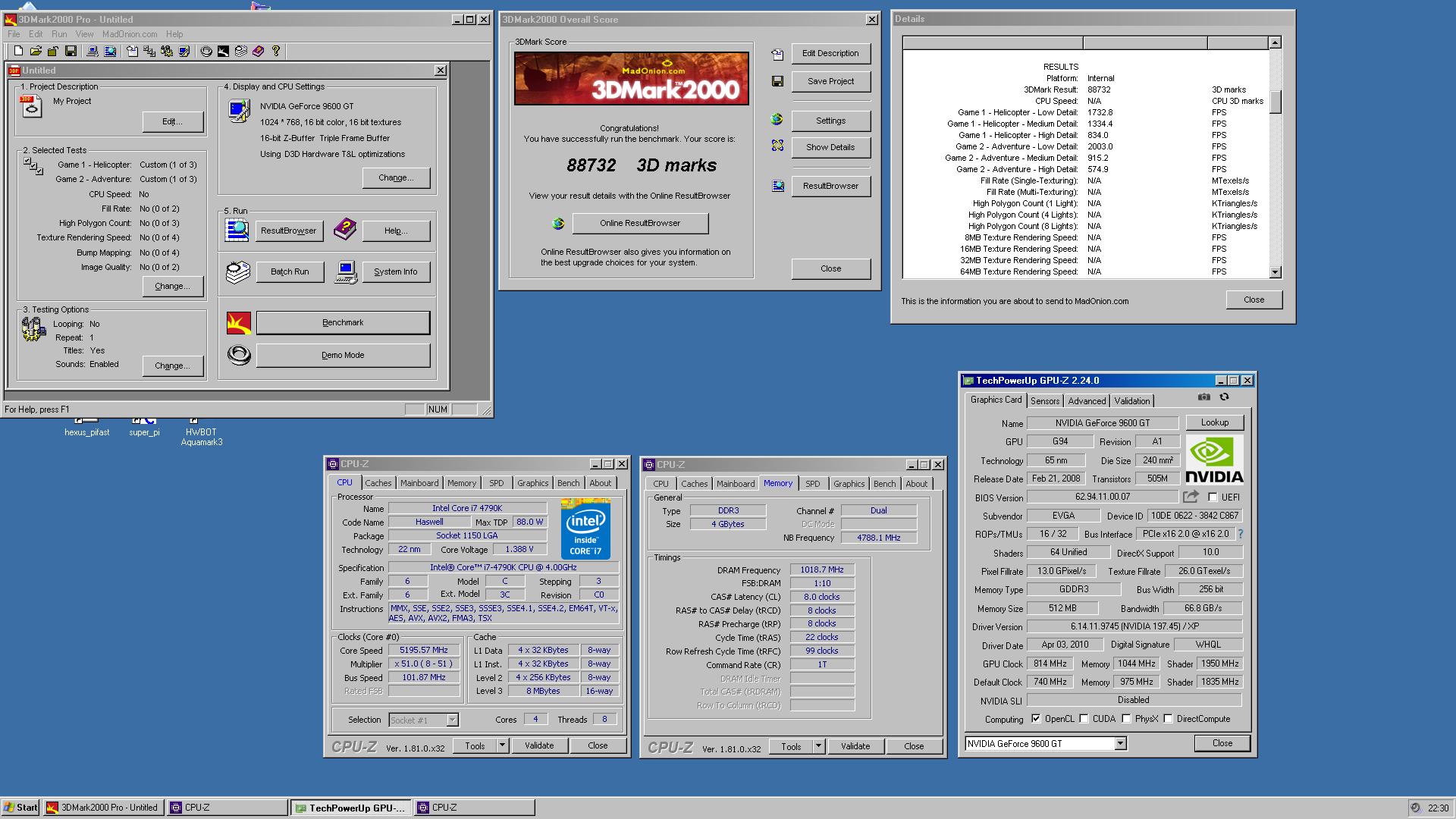
Task: Click the TechPowerUp GPU-Z taskbar button
Action: click(352, 808)
